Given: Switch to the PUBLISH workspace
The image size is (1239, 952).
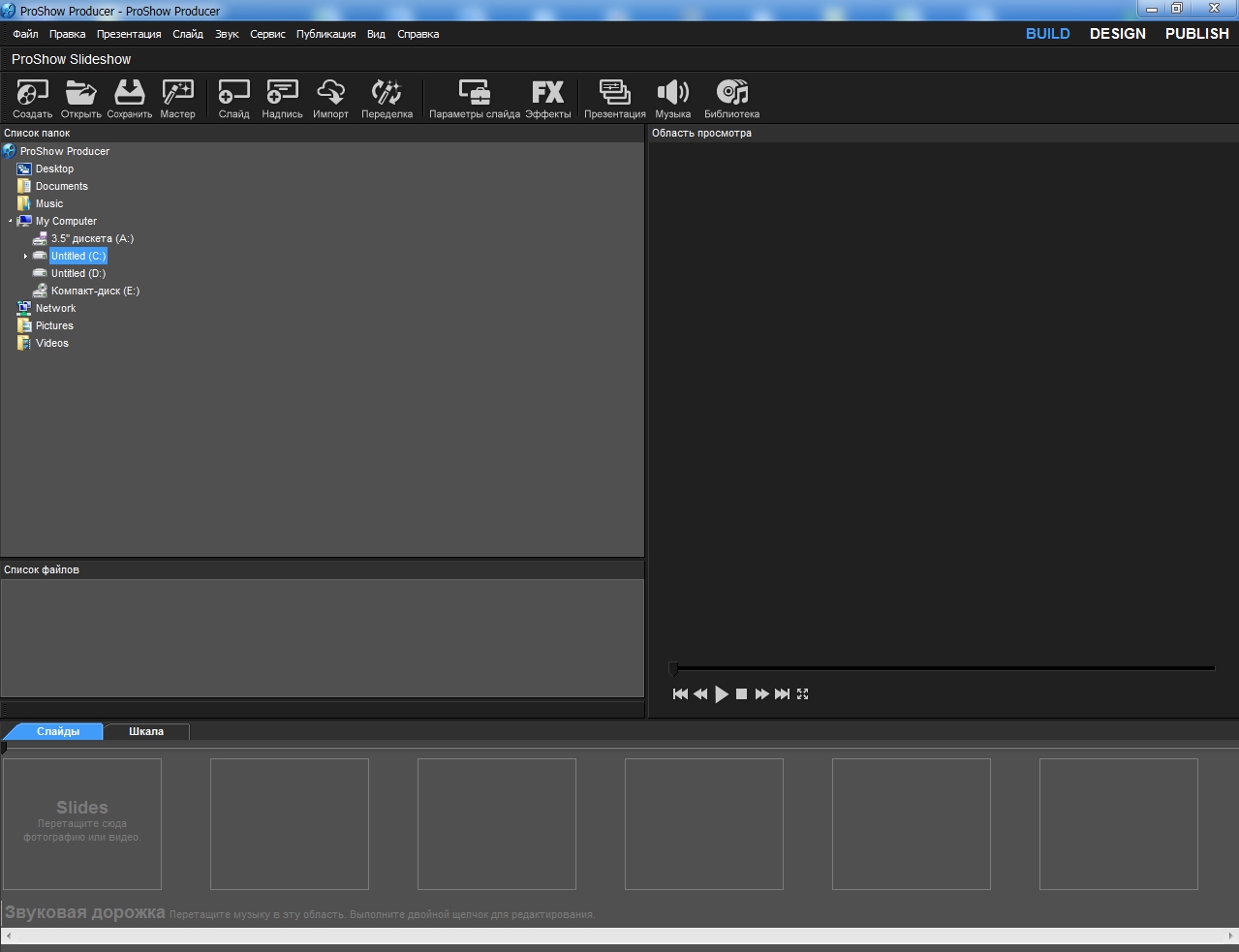Looking at the screenshot, I should (x=1197, y=33).
